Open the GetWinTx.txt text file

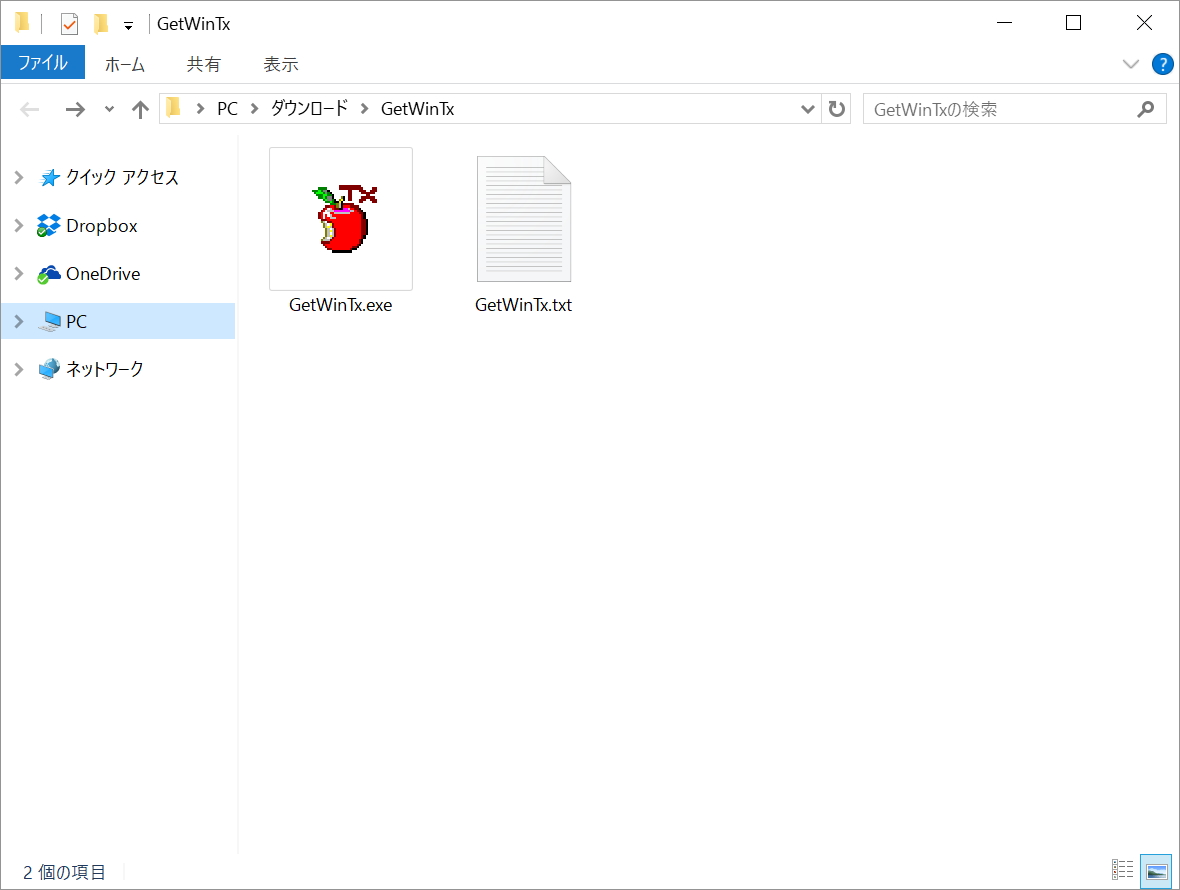[523, 218]
